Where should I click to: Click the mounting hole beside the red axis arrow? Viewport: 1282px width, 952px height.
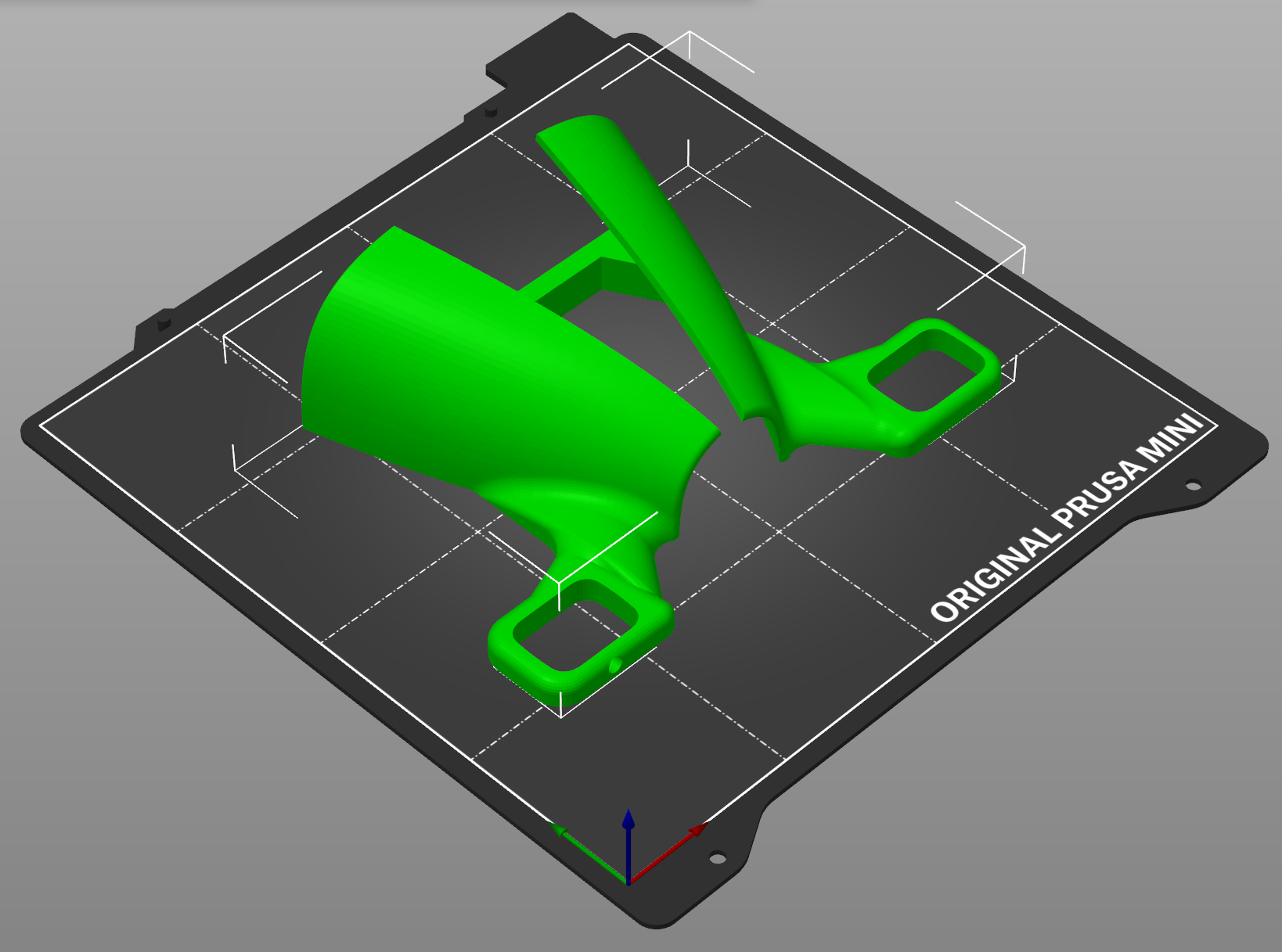[716, 858]
